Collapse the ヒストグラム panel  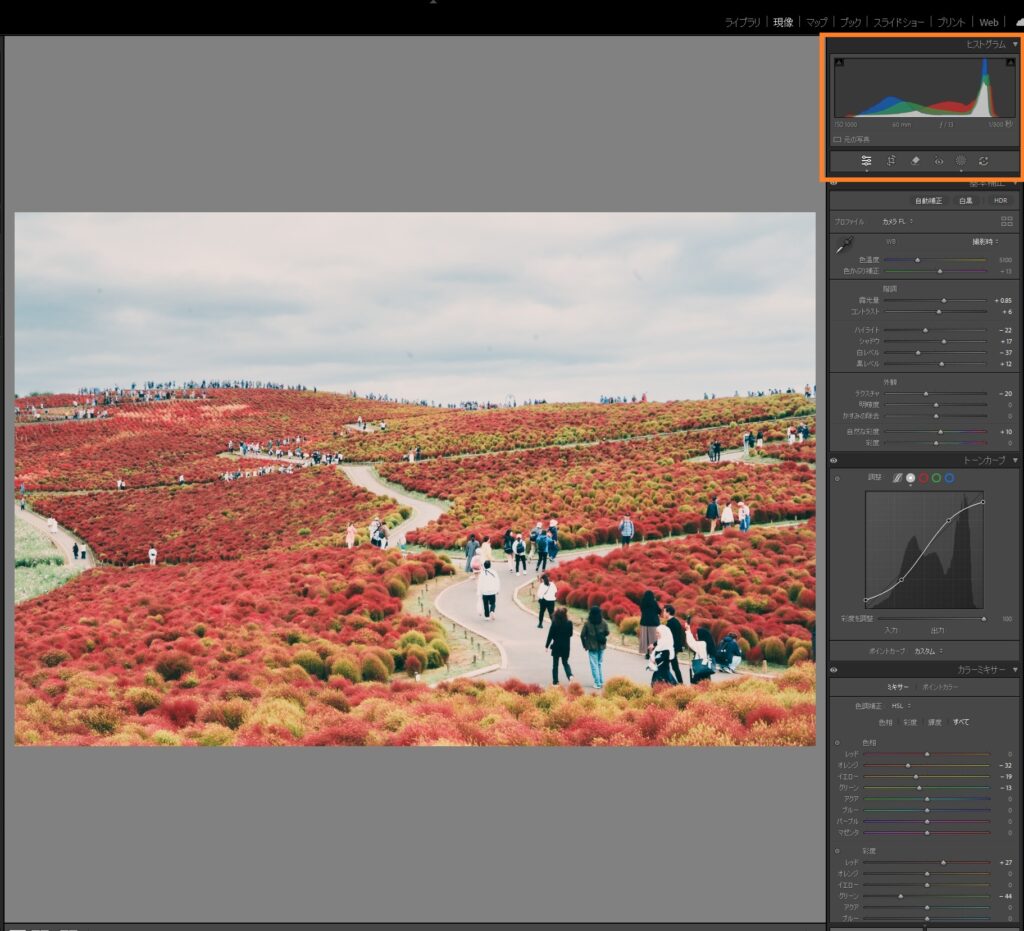(1015, 44)
